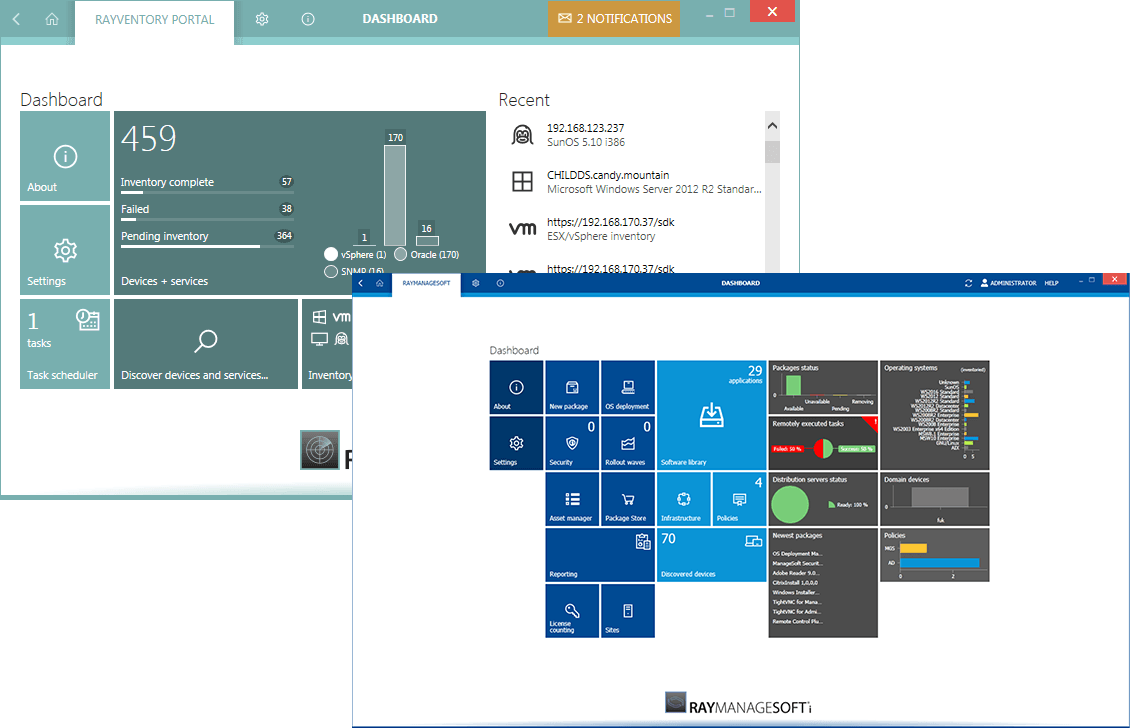
Task: Open the About tile in RayVentory dashboard
Action: 65,156
